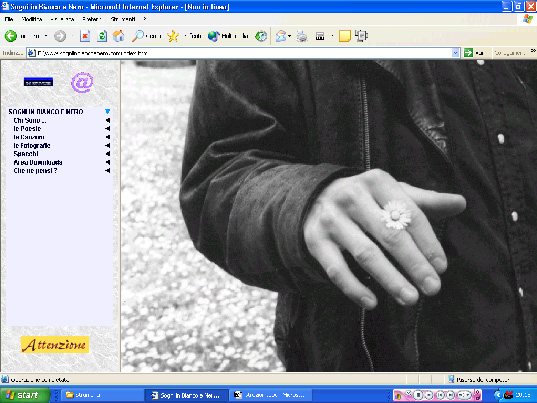Open the Windows Start button
This screenshot has height=403, width=537.
25,395
